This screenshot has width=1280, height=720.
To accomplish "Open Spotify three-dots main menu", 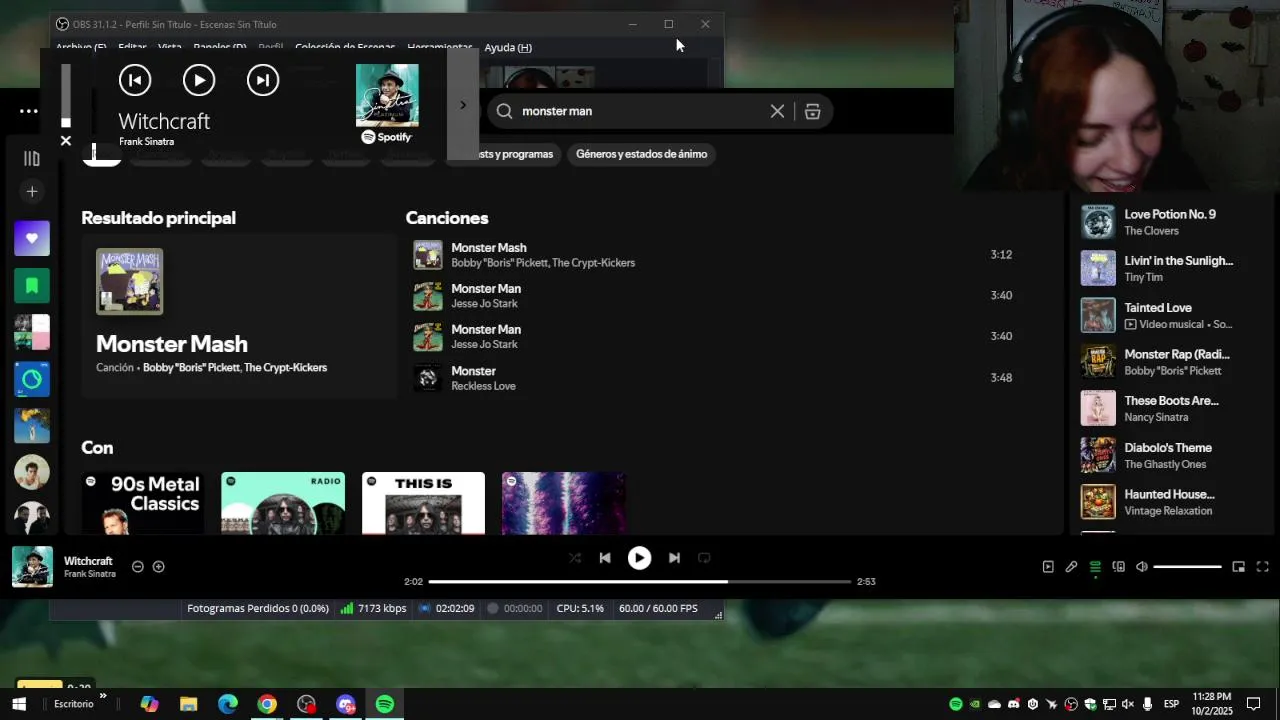I will (29, 111).
